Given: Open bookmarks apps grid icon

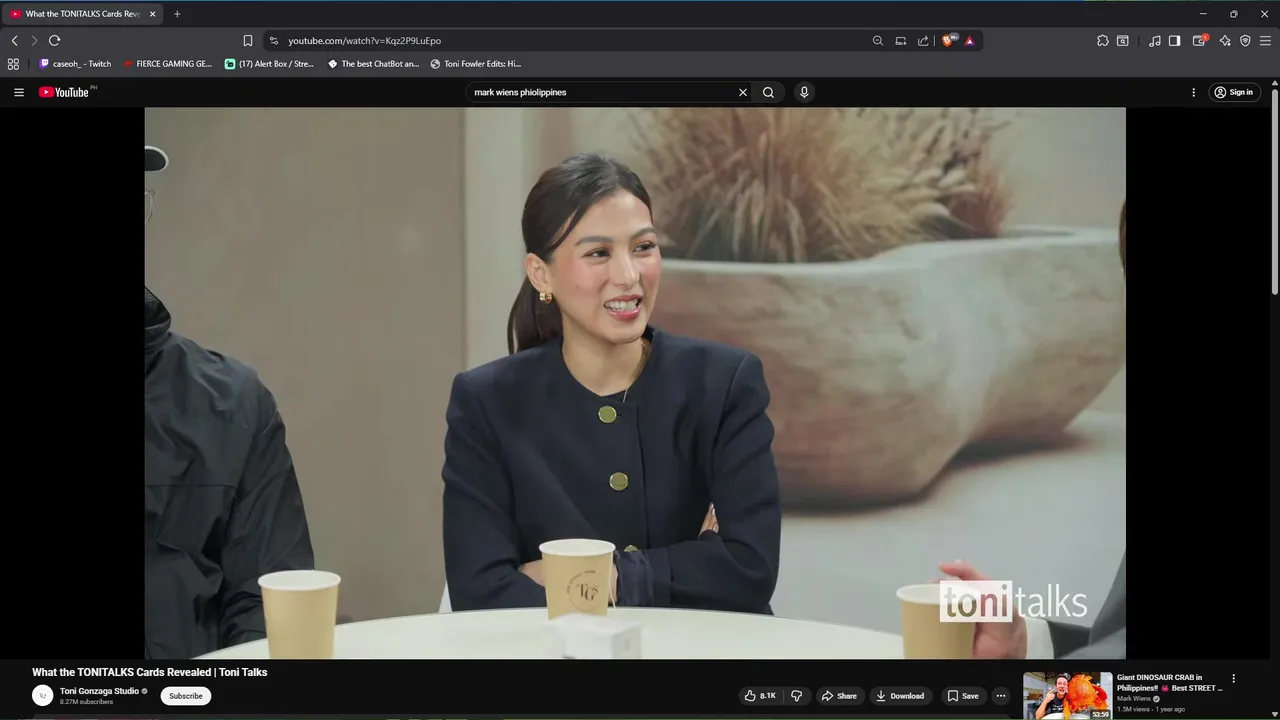Looking at the screenshot, I should click(13, 64).
